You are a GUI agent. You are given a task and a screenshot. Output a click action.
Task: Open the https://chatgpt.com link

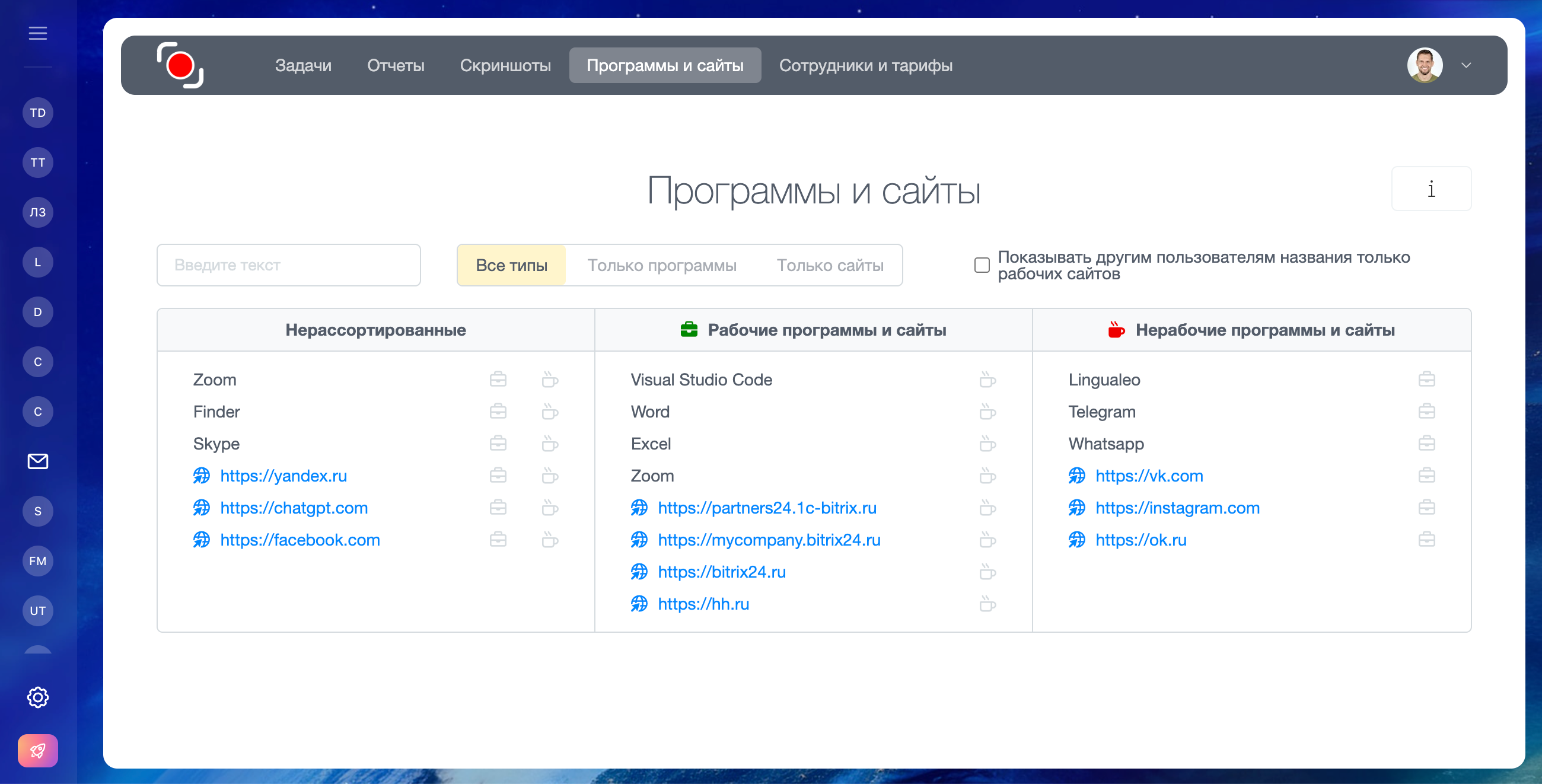click(x=294, y=508)
